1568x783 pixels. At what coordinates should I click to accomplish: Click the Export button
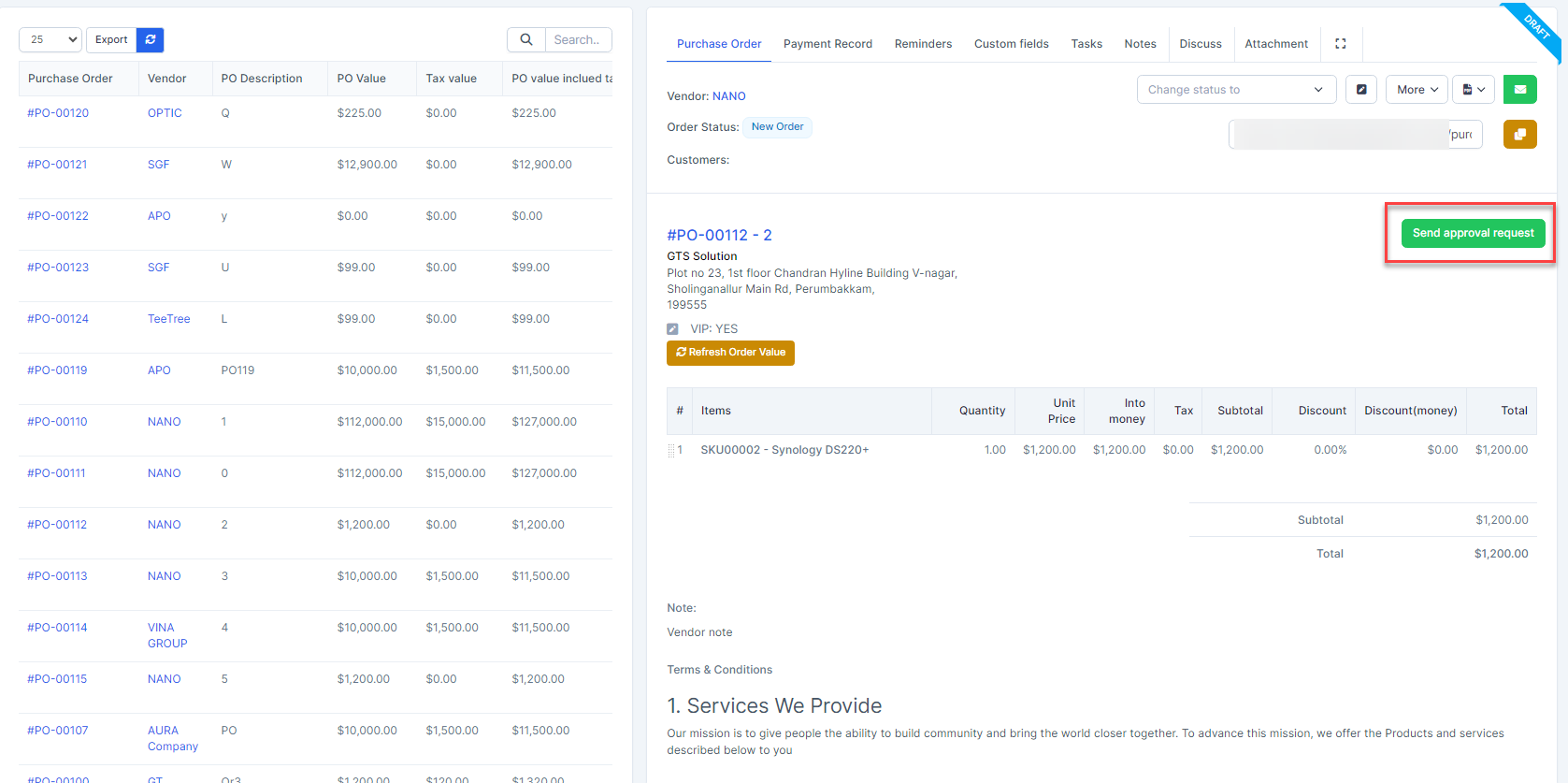(111, 40)
